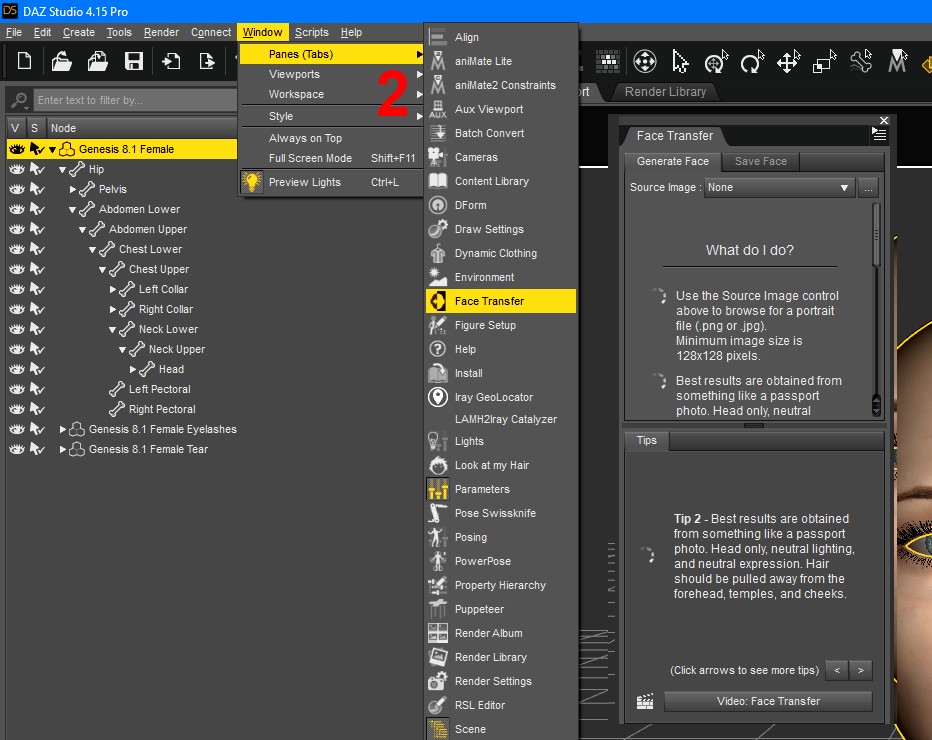Open Puppeteer pane entry
932x740 pixels.
tap(501, 609)
